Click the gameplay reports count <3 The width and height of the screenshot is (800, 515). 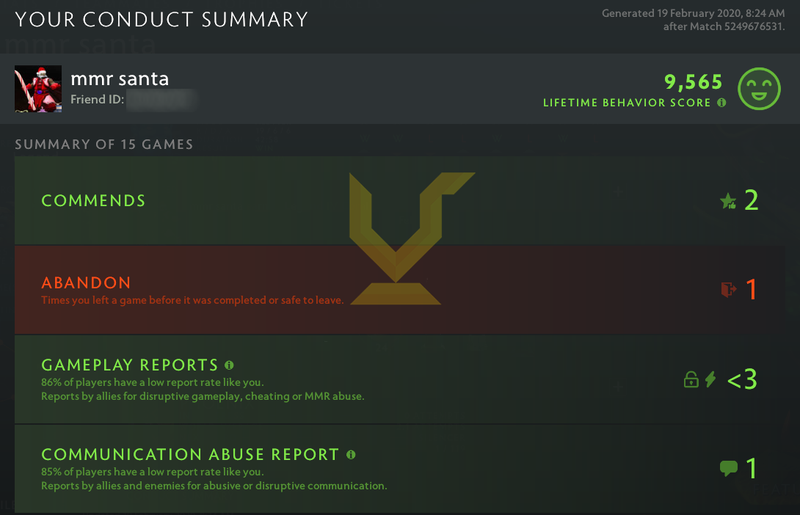742,379
